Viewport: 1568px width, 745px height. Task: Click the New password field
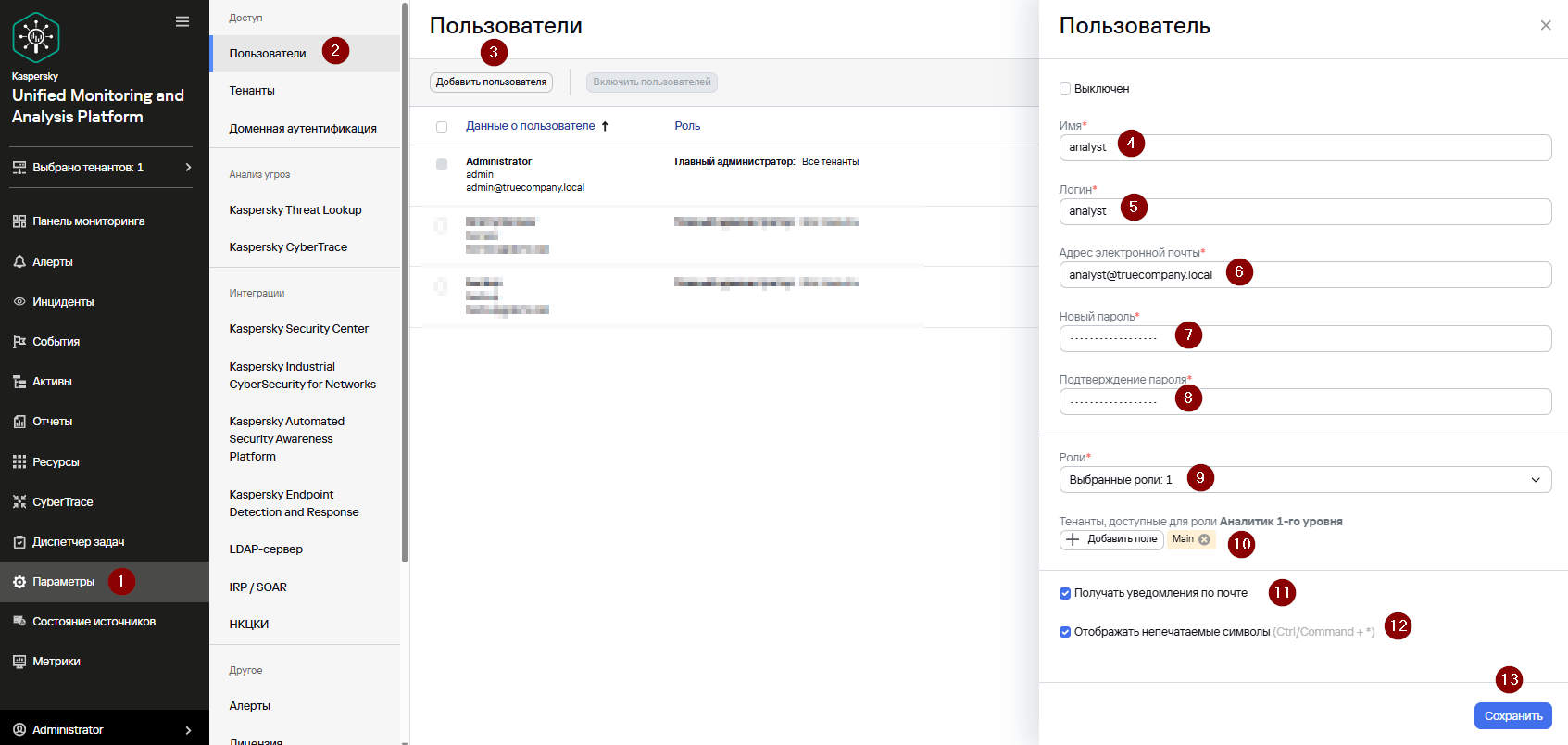tap(1305, 338)
